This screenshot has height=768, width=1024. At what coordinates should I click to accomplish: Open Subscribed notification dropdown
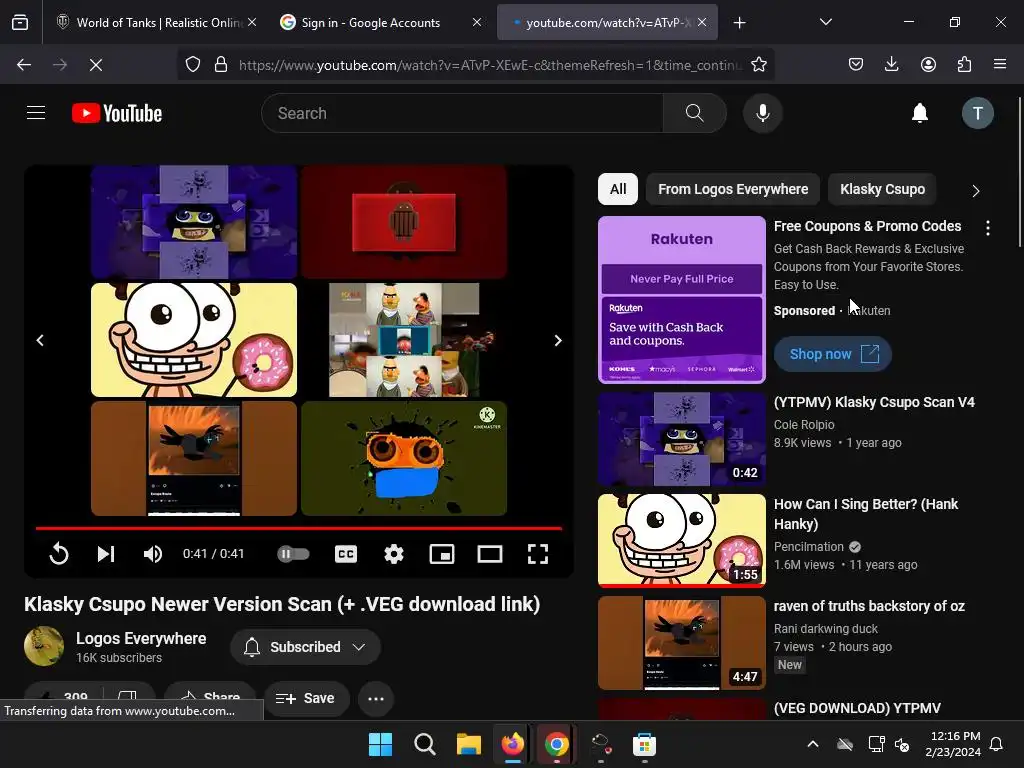pyautogui.click(x=305, y=647)
